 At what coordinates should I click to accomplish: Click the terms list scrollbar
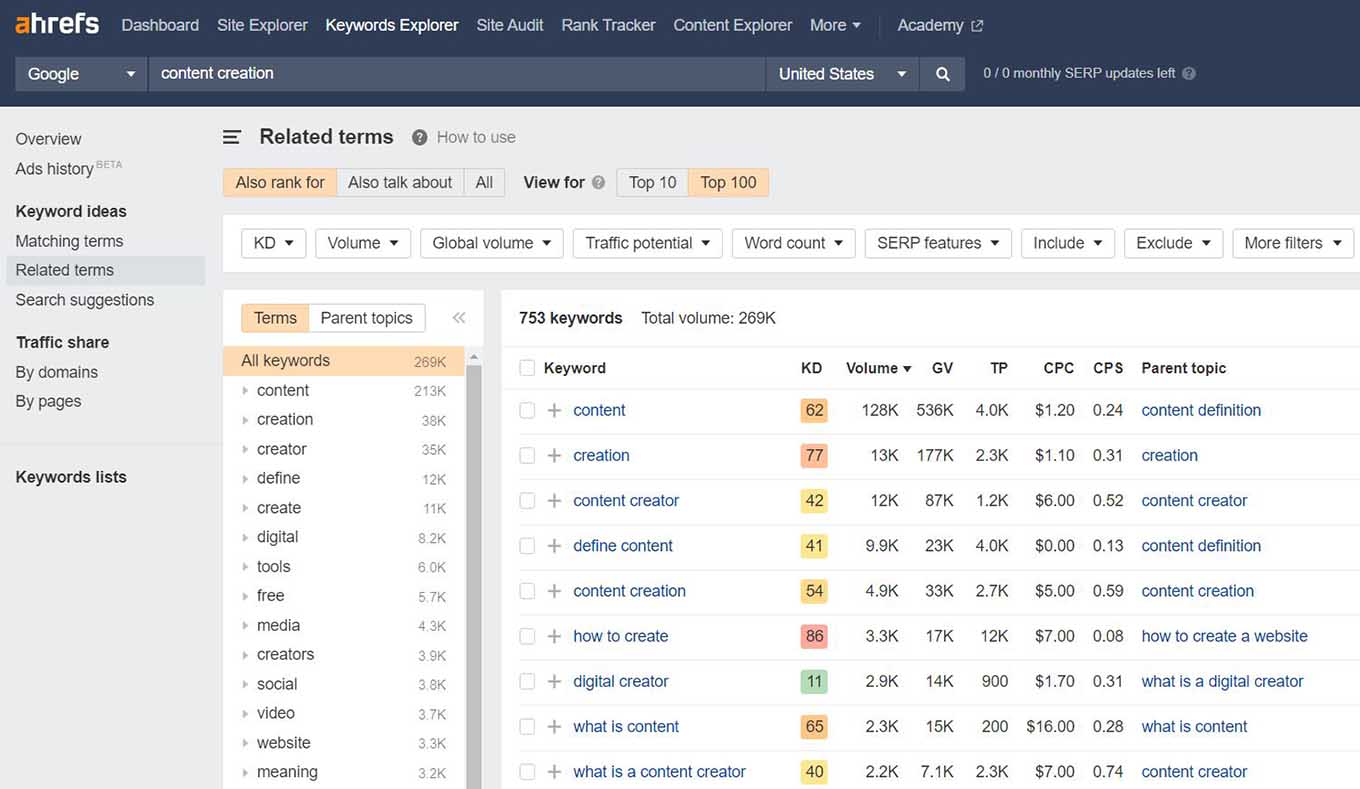(x=474, y=575)
